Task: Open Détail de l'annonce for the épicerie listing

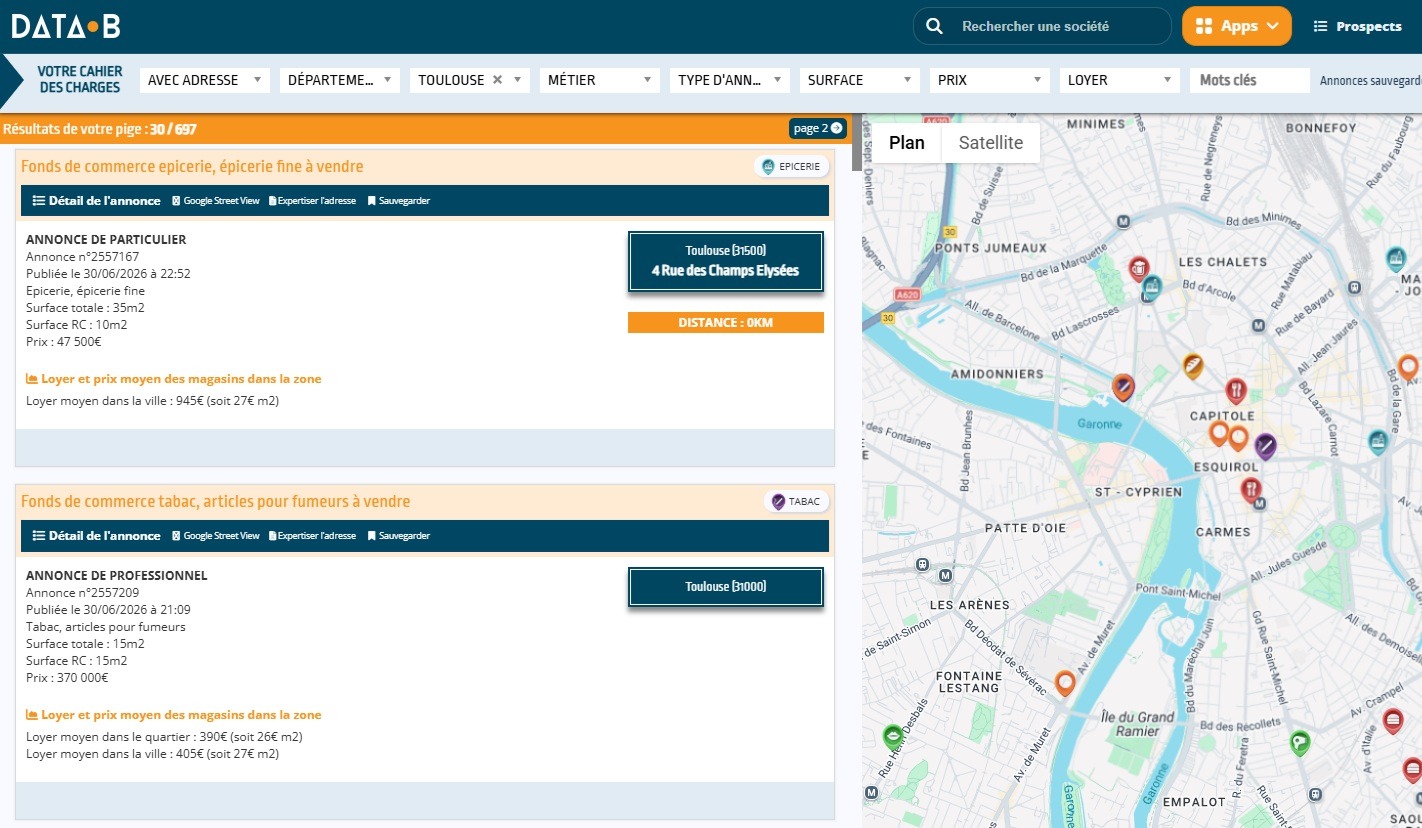Action: tap(96, 201)
